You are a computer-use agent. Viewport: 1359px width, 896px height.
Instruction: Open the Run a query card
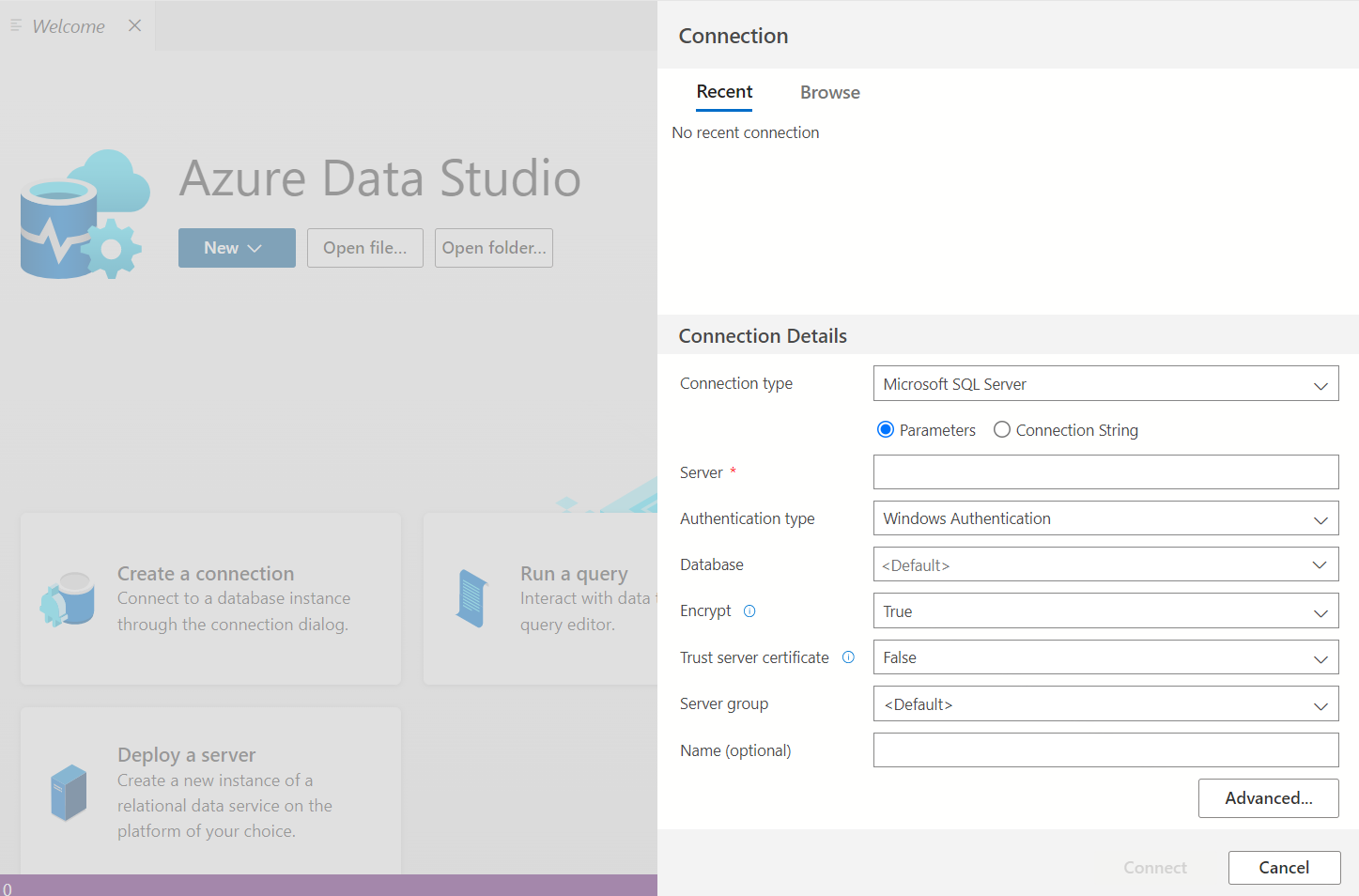(541, 598)
